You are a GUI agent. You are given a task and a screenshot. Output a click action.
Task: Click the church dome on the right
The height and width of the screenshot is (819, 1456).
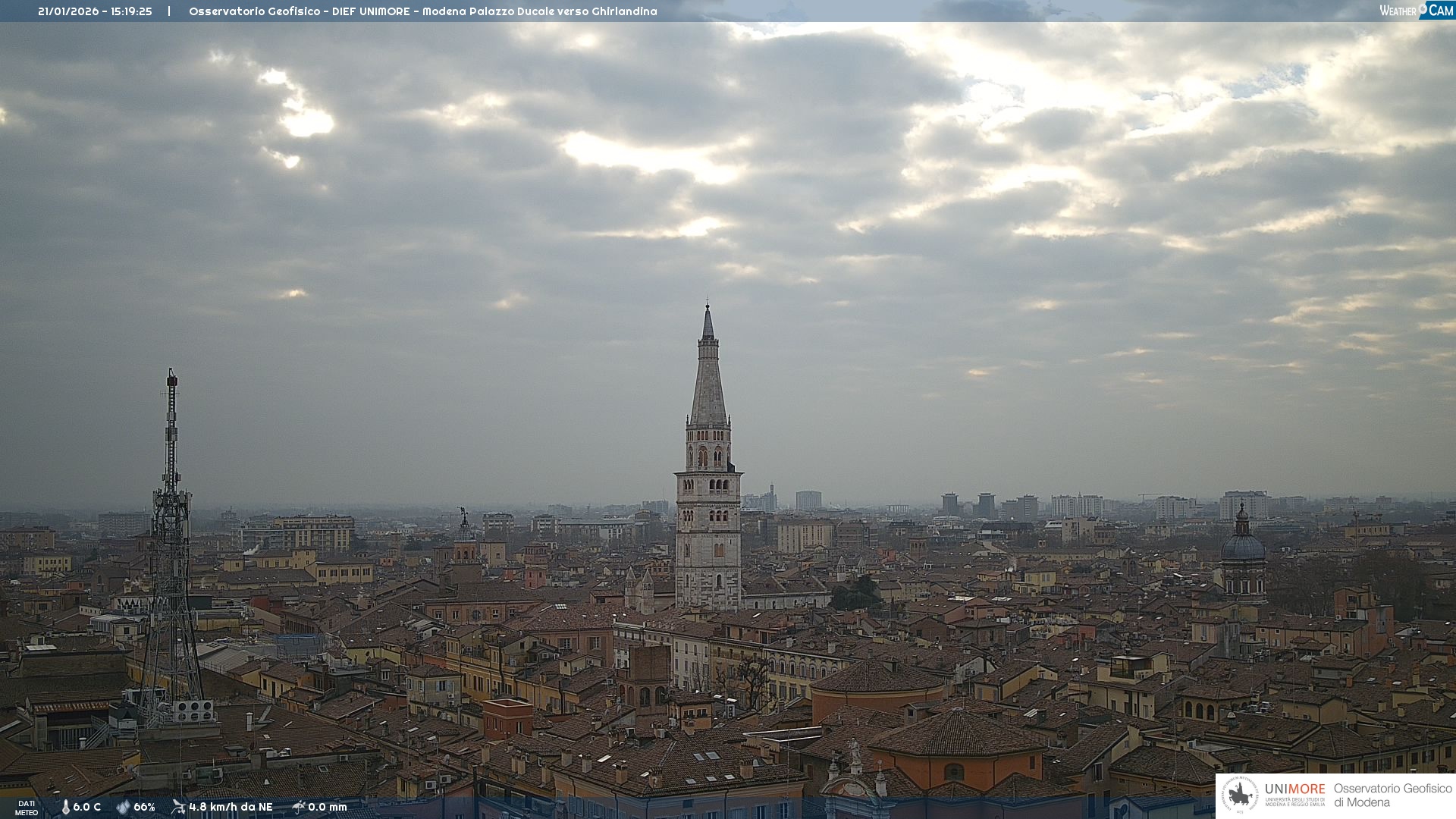(1242, 546)
